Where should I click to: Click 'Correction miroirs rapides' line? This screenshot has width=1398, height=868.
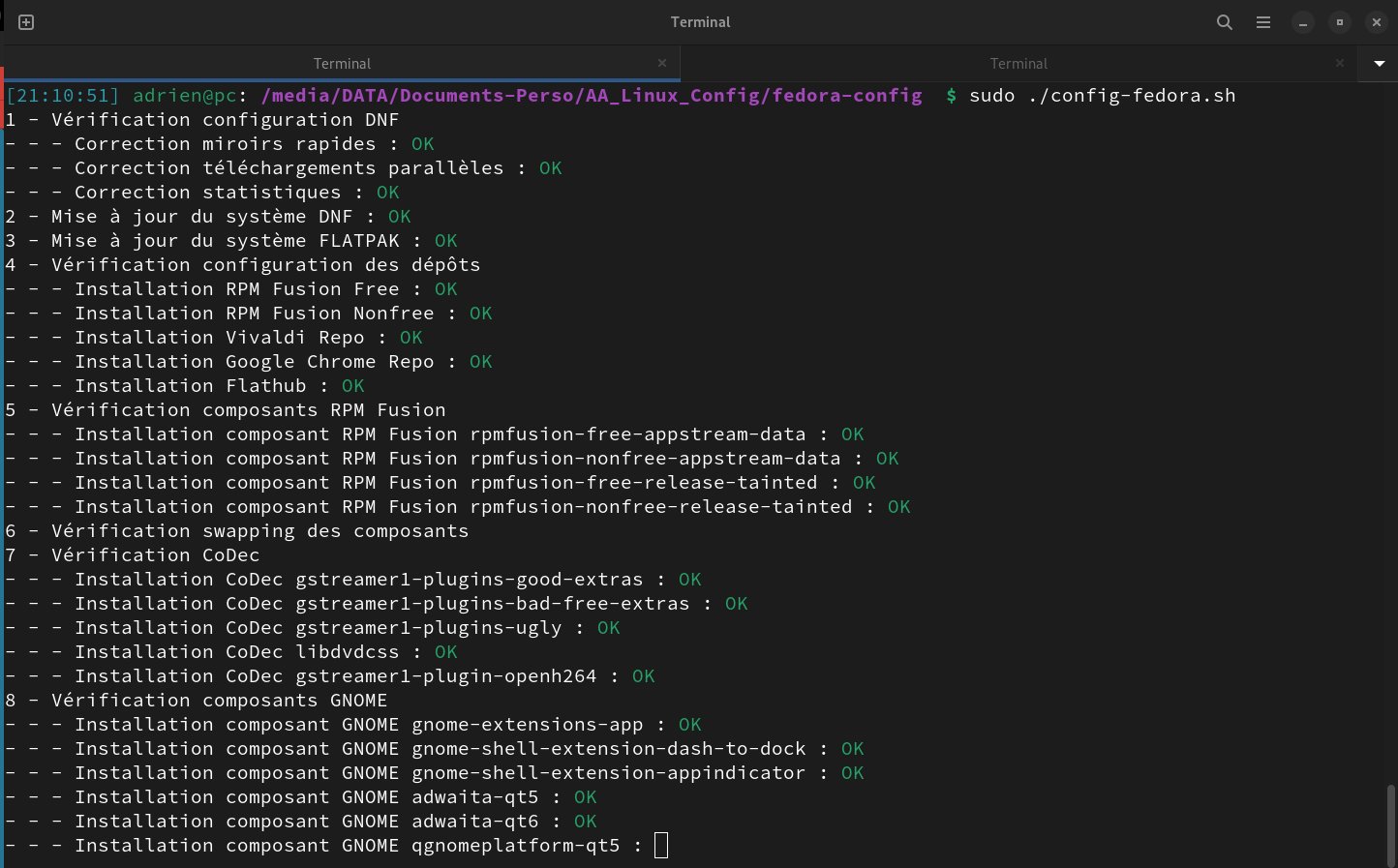point(220,144)
